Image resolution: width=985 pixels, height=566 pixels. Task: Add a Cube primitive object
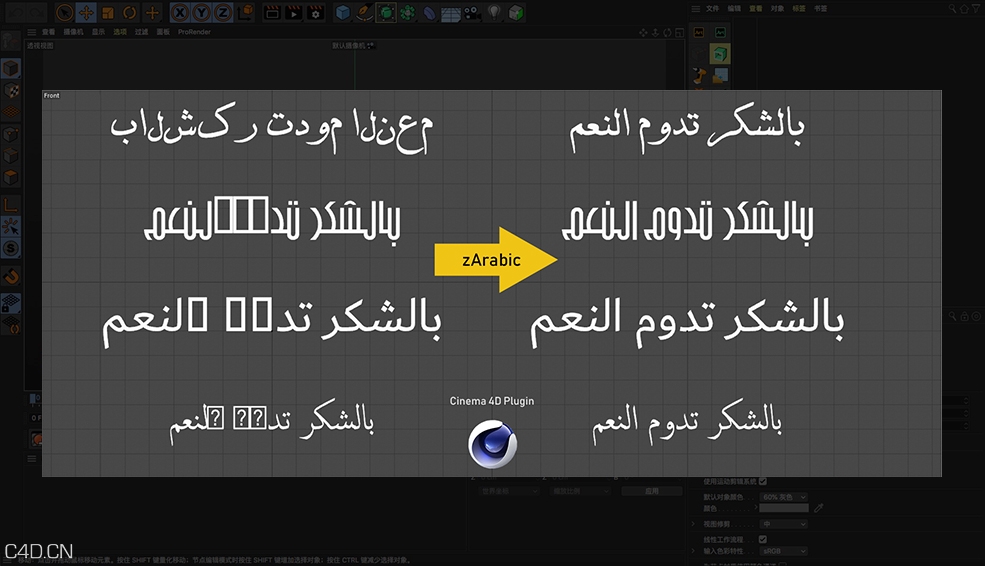tap(342, 12)
